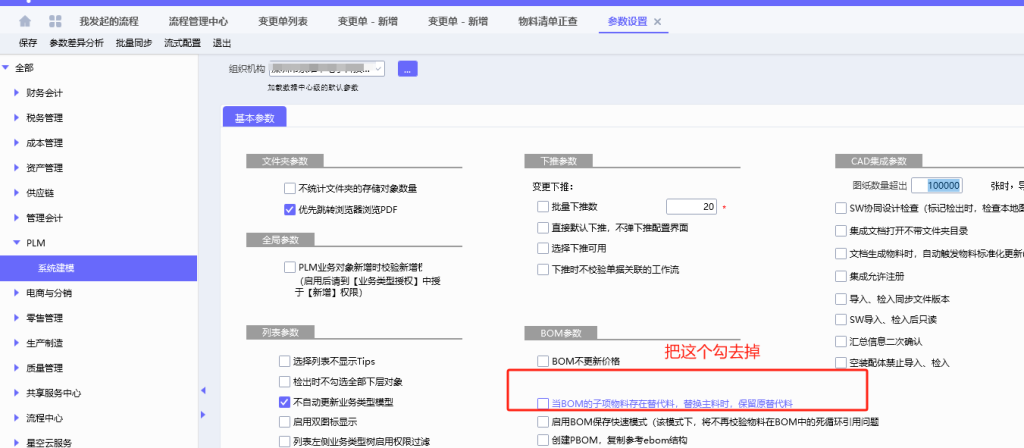The width and height of the screenshot is (1024, 448).
Task: Edit the 图纸数量超出 number field
Action: coord(936,185)
